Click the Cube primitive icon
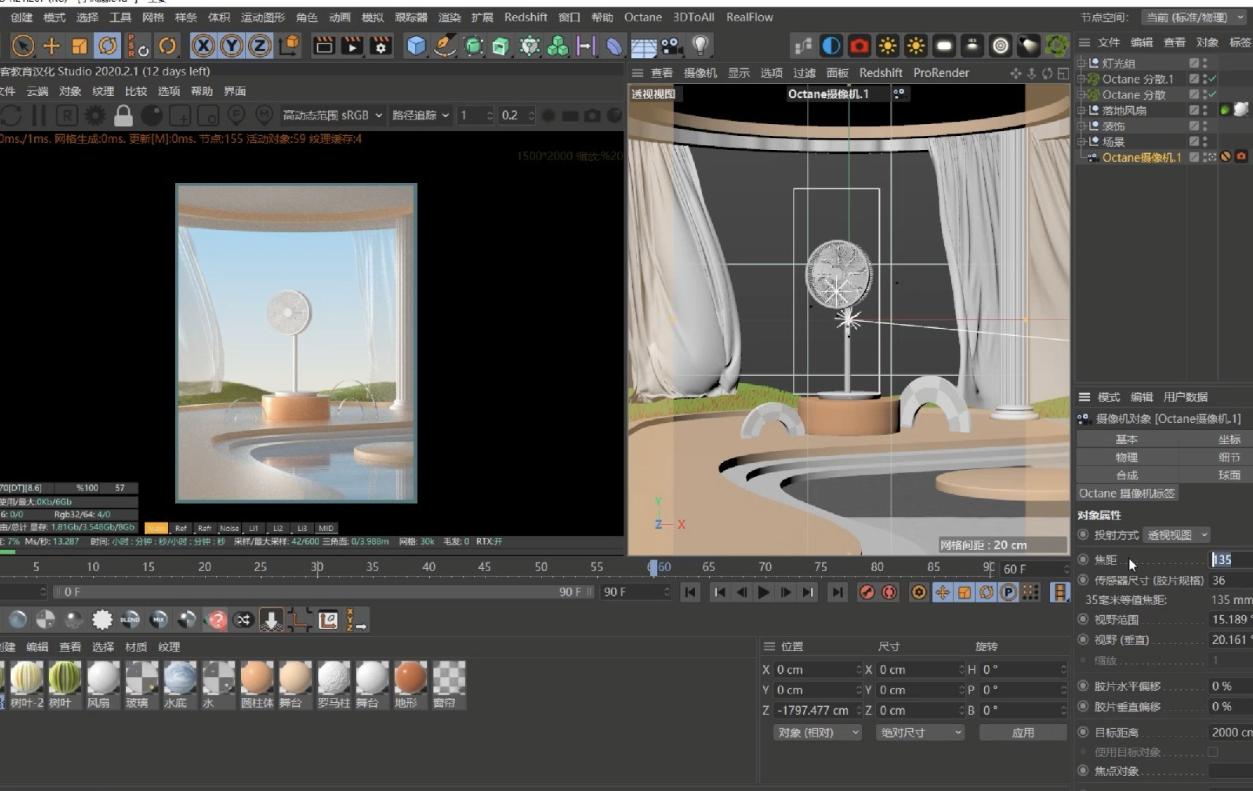This screenshot has height=791, width=1253. (x=416, y=46)
